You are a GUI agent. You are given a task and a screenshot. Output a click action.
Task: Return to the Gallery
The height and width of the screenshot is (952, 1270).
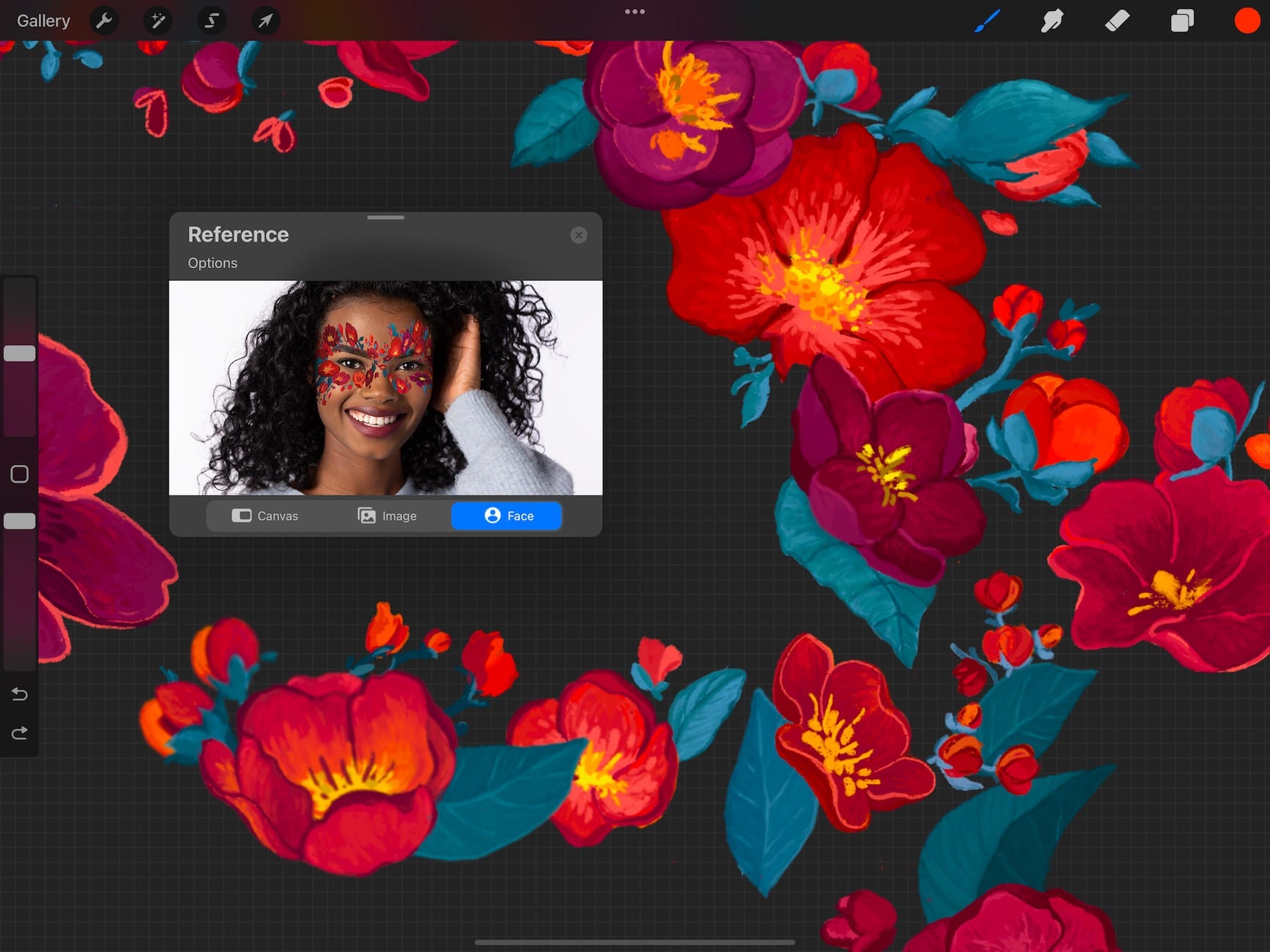point(43,21)
